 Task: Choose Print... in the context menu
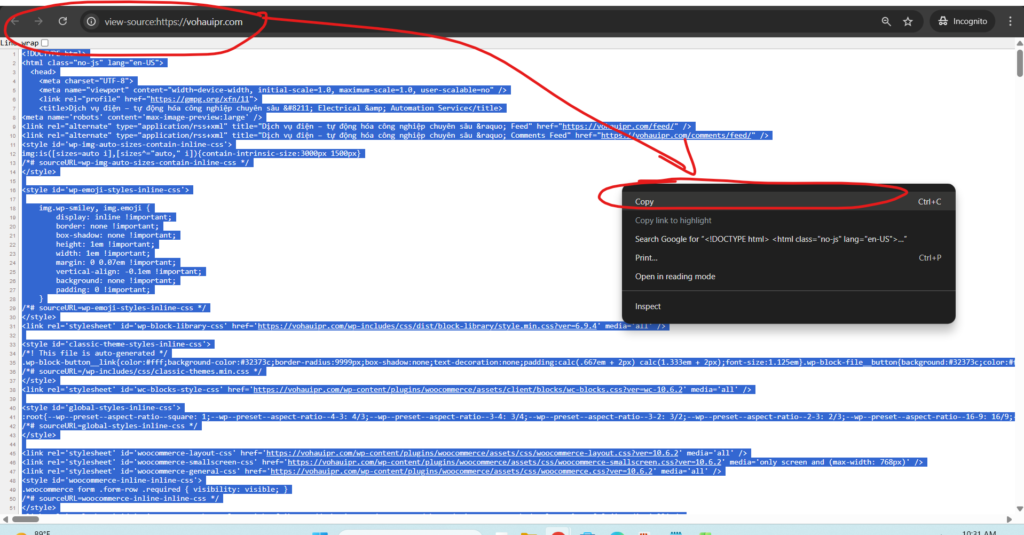pyautogui.click(x=646, y=257)
